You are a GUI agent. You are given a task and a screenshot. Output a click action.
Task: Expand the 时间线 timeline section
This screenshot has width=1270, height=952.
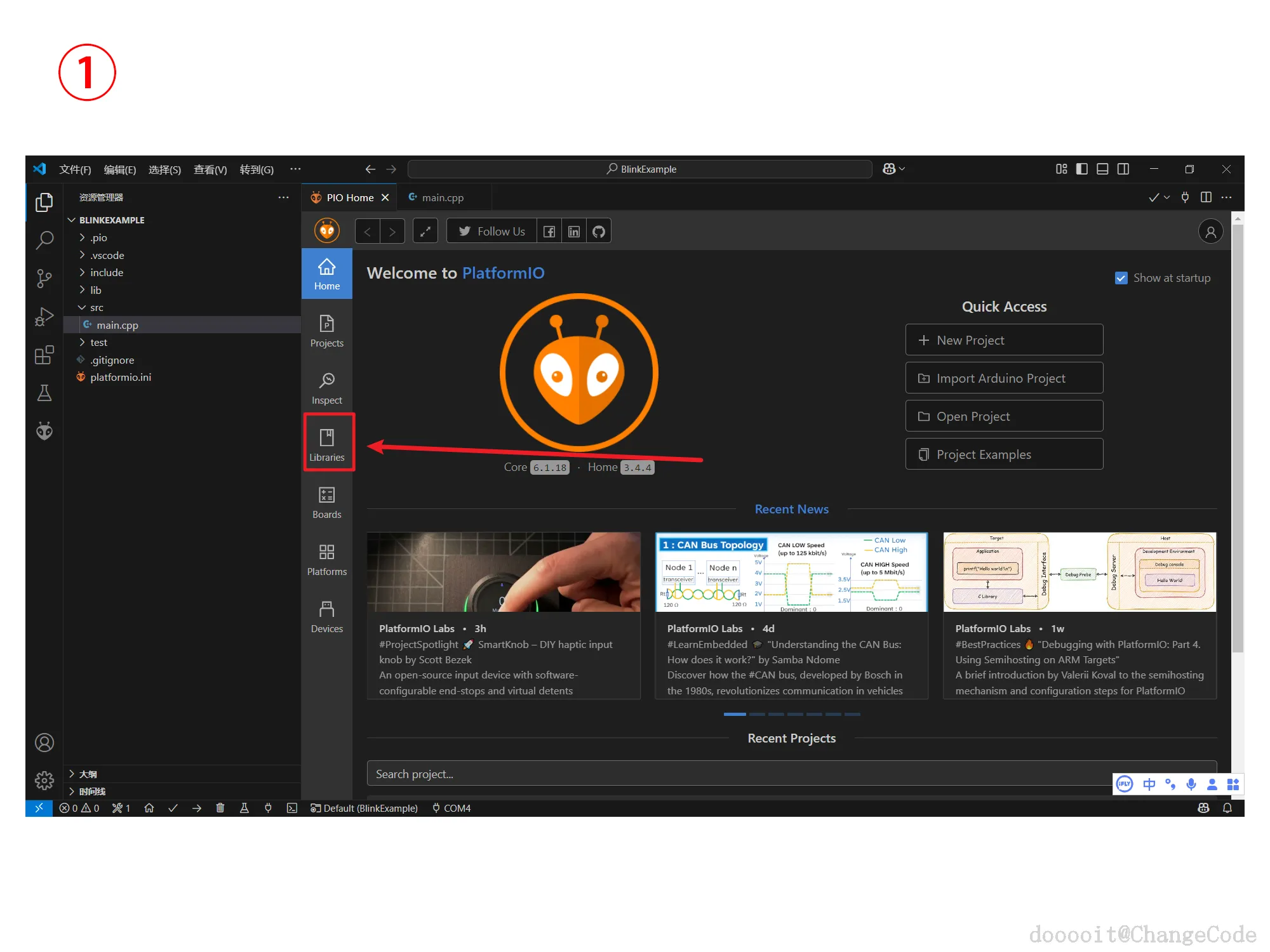[x=92, y=791]
